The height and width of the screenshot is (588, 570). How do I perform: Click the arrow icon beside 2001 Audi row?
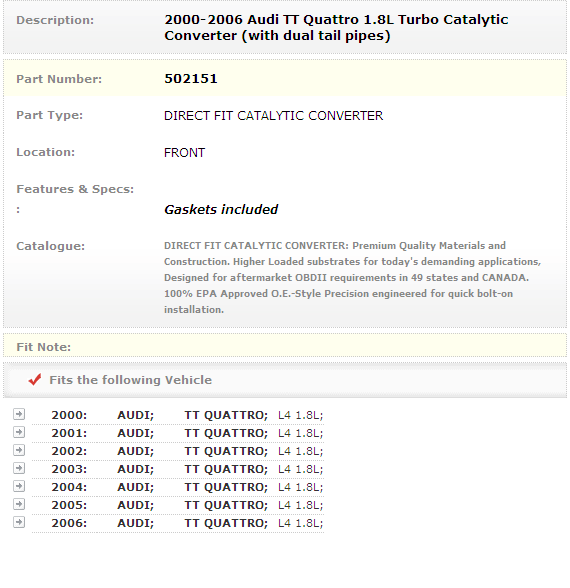(19, 432)
